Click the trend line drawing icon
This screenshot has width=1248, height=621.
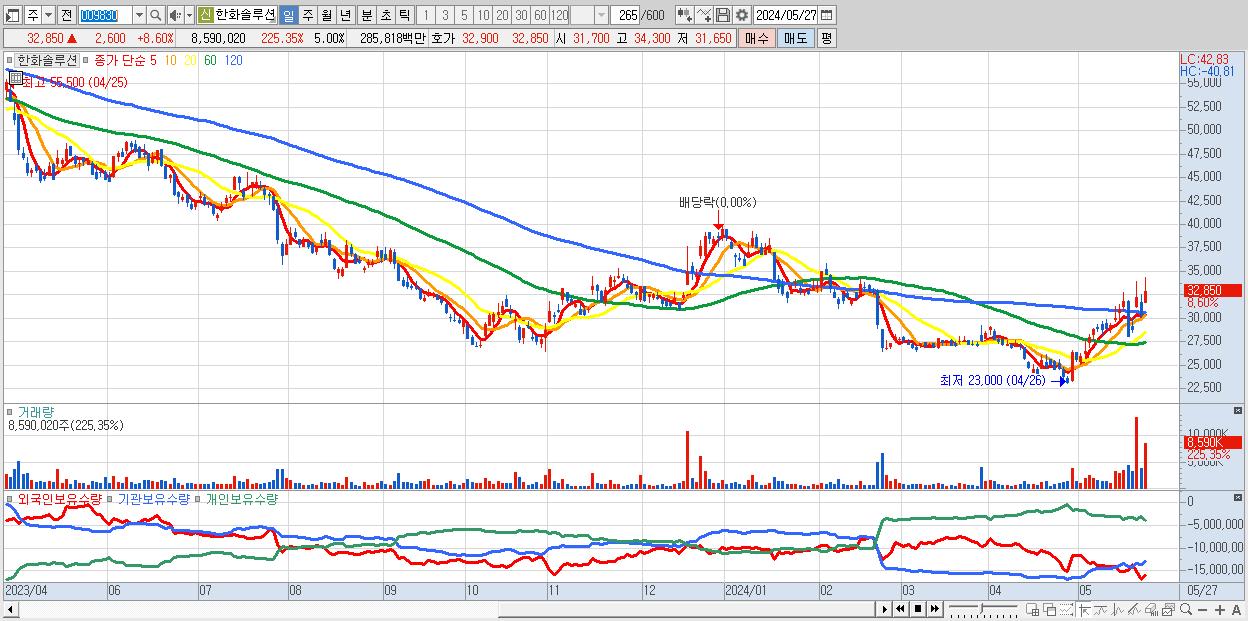tap(1134, 609)
